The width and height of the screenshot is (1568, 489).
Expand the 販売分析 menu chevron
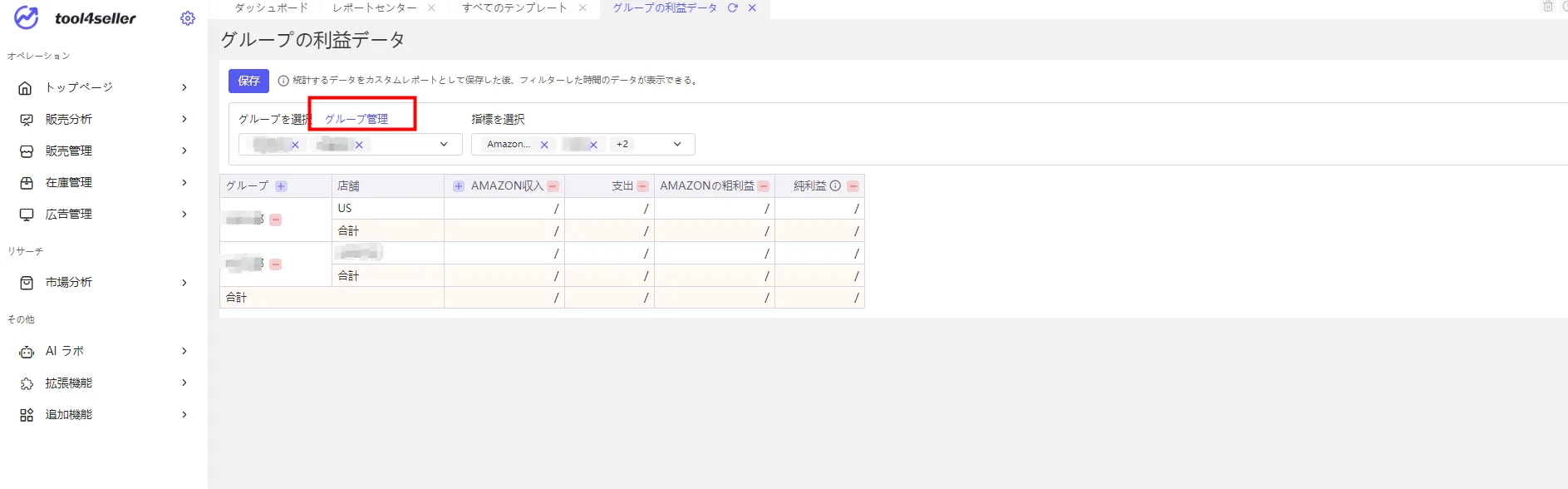pos(184,119)
